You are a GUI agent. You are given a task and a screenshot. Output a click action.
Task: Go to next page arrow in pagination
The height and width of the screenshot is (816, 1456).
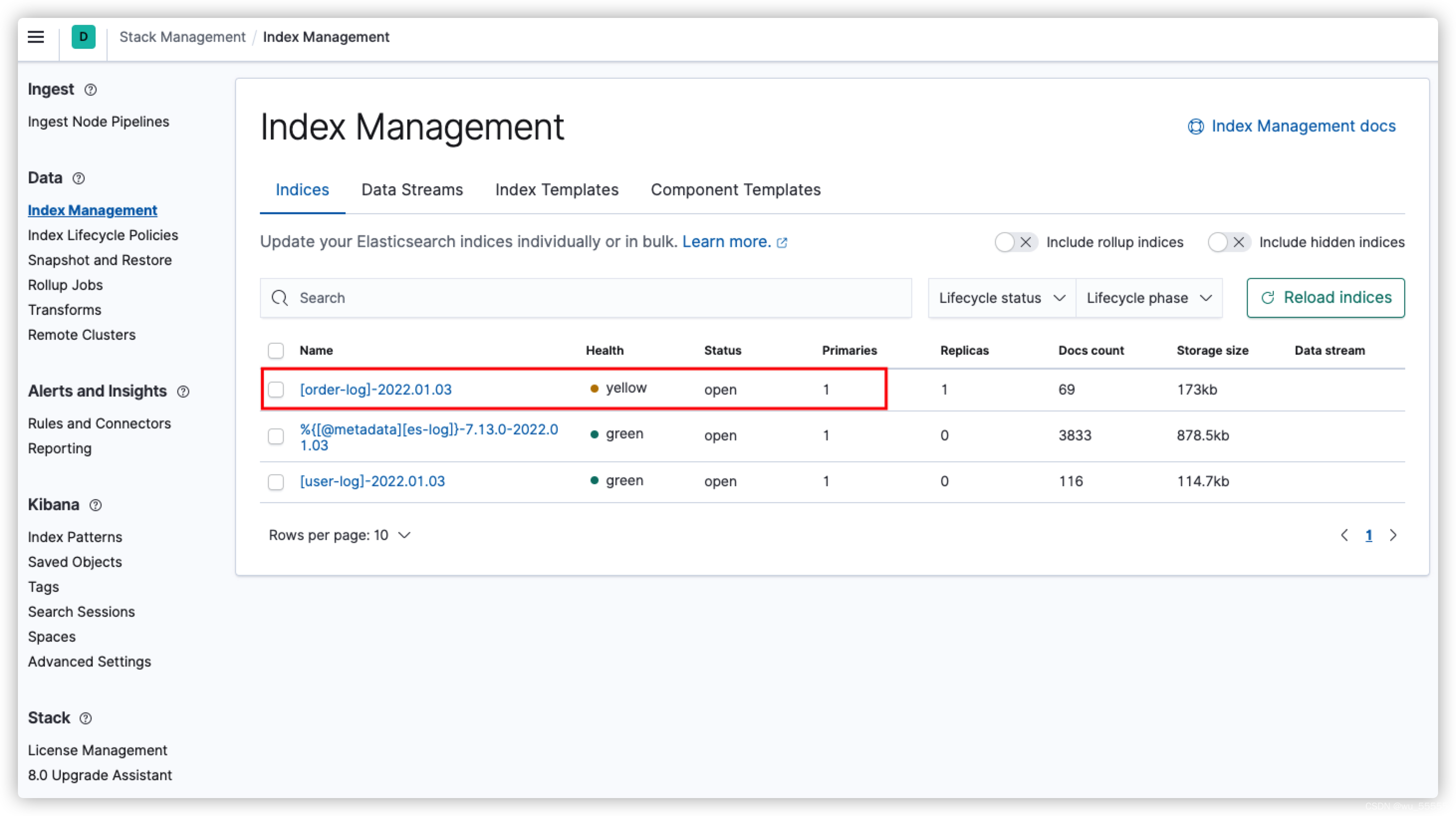click(x=1393, y=535)
